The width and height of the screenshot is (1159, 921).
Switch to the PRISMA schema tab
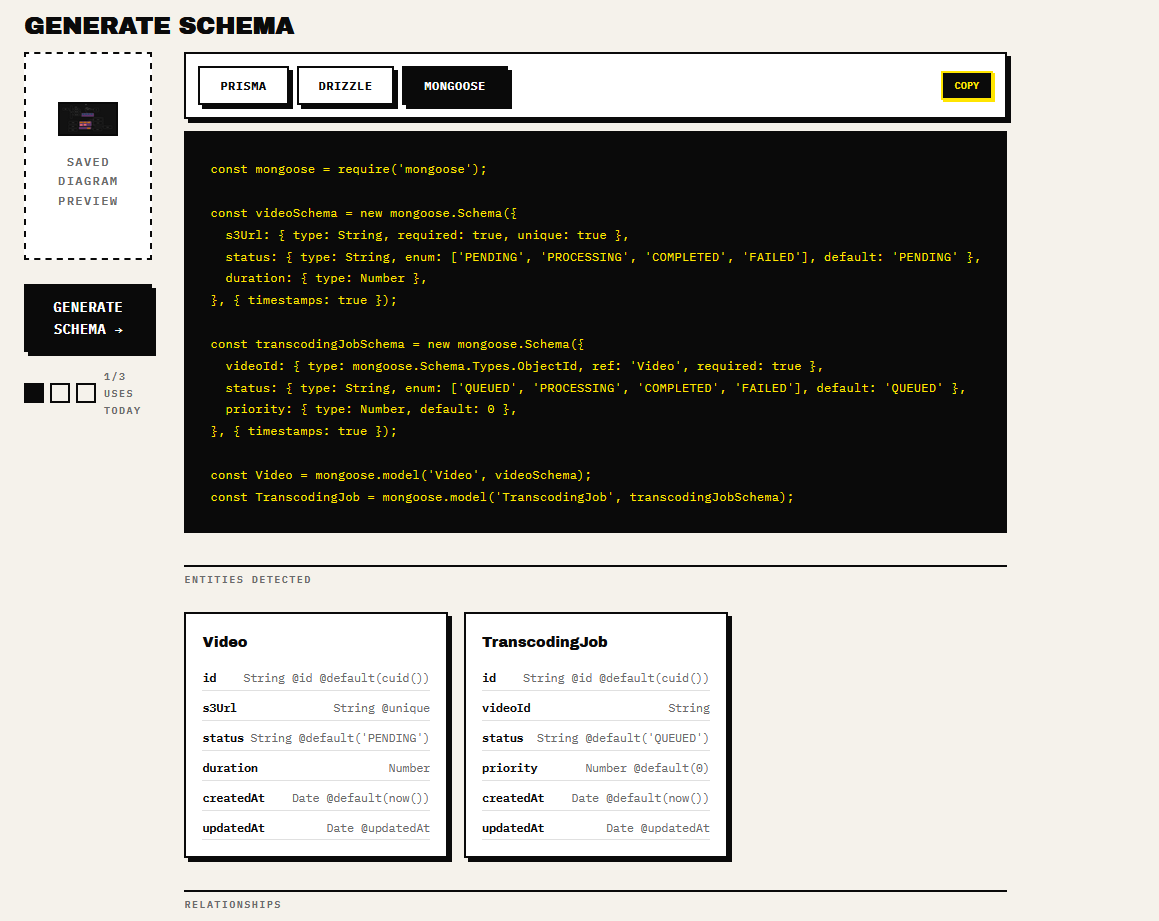point(243,86)
